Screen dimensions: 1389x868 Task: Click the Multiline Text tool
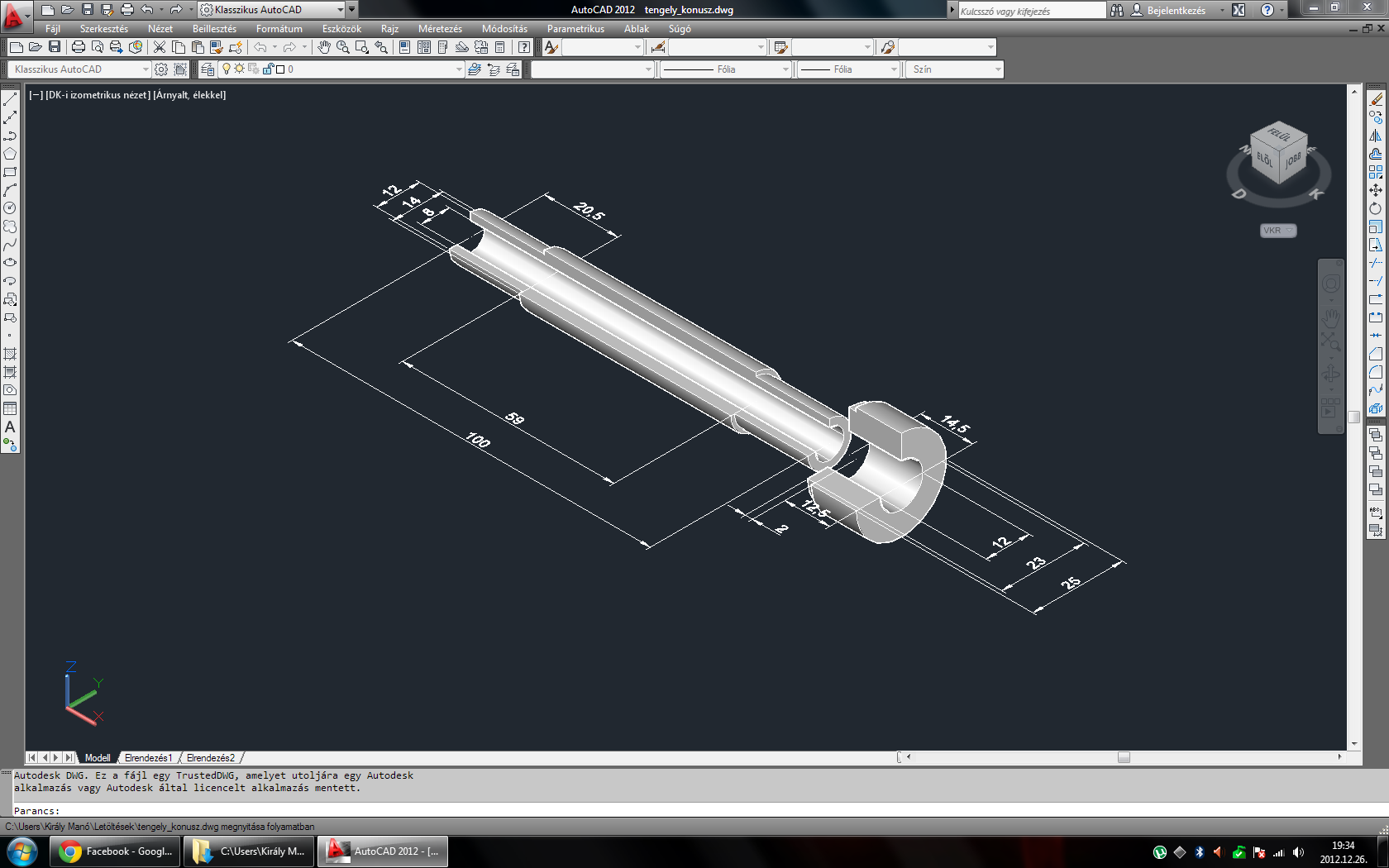[x=10, y=427]
